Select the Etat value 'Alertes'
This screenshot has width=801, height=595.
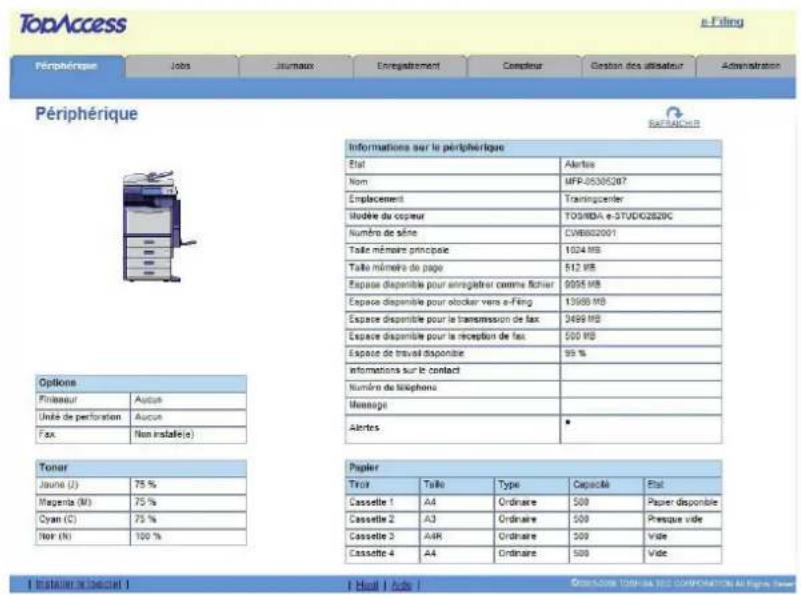579,164
